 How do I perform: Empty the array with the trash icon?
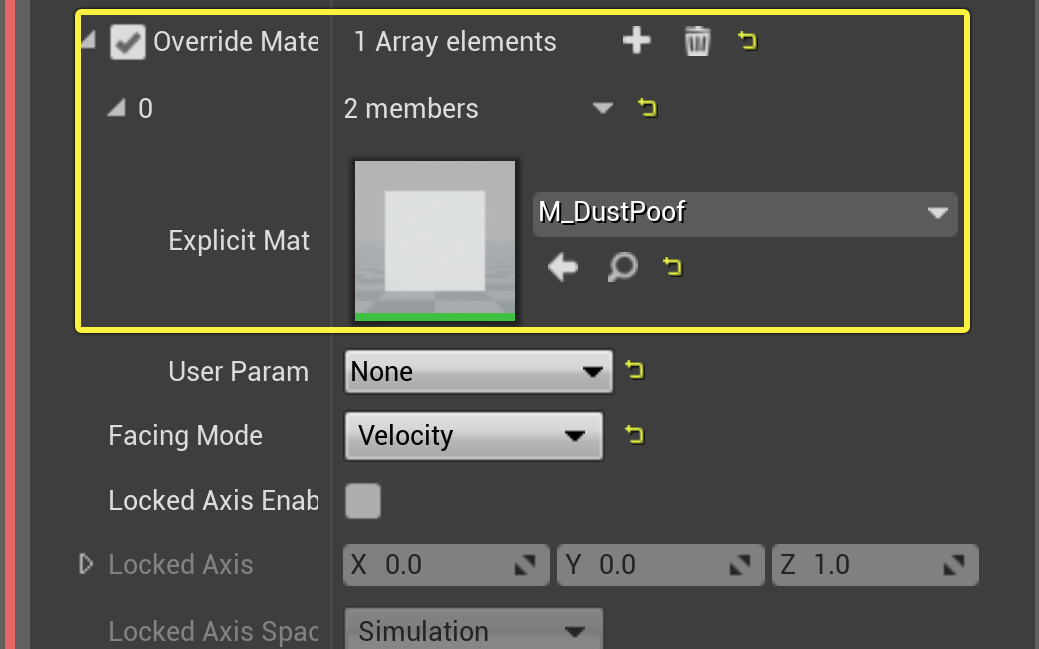point(697,41)
